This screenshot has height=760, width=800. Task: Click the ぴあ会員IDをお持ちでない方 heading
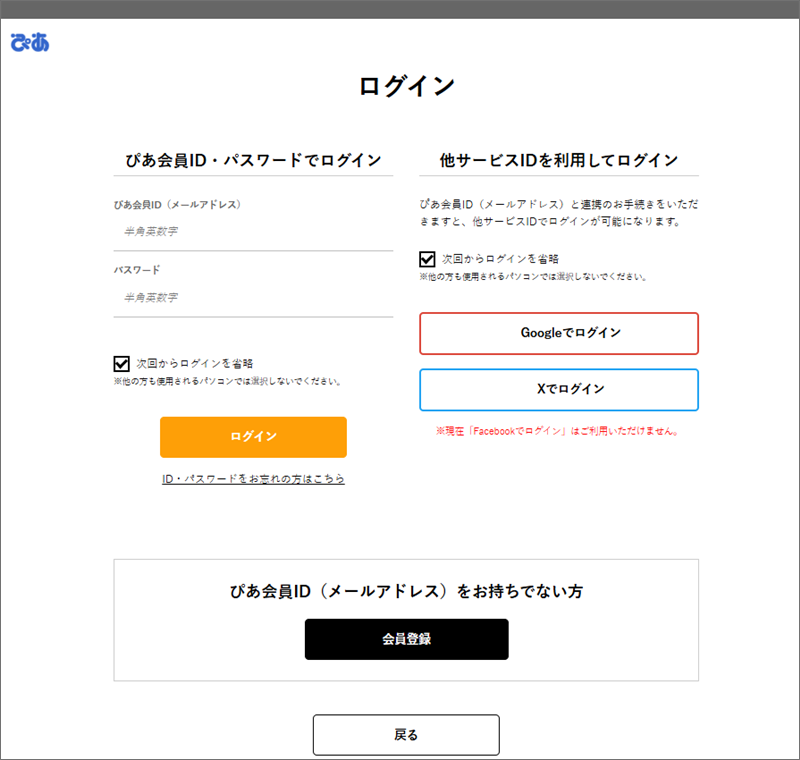click(x=406, y=591)
